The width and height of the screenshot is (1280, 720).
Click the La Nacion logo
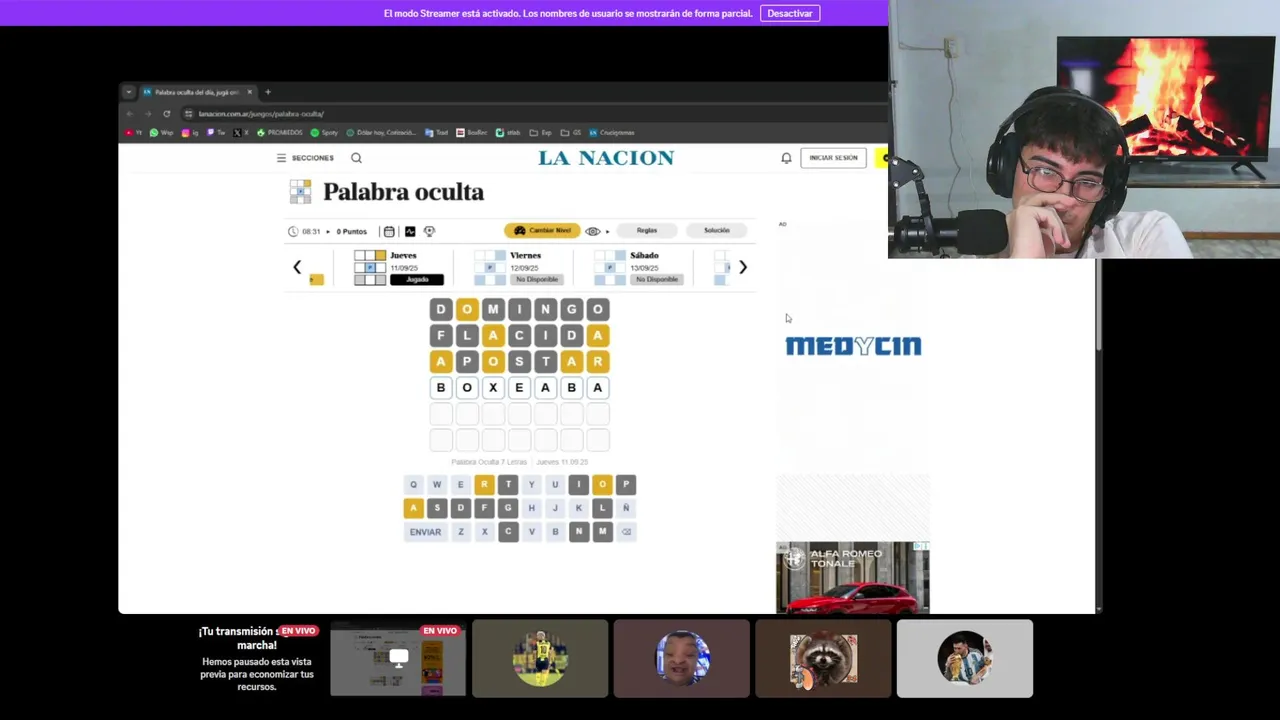click(x=606, y=158)
